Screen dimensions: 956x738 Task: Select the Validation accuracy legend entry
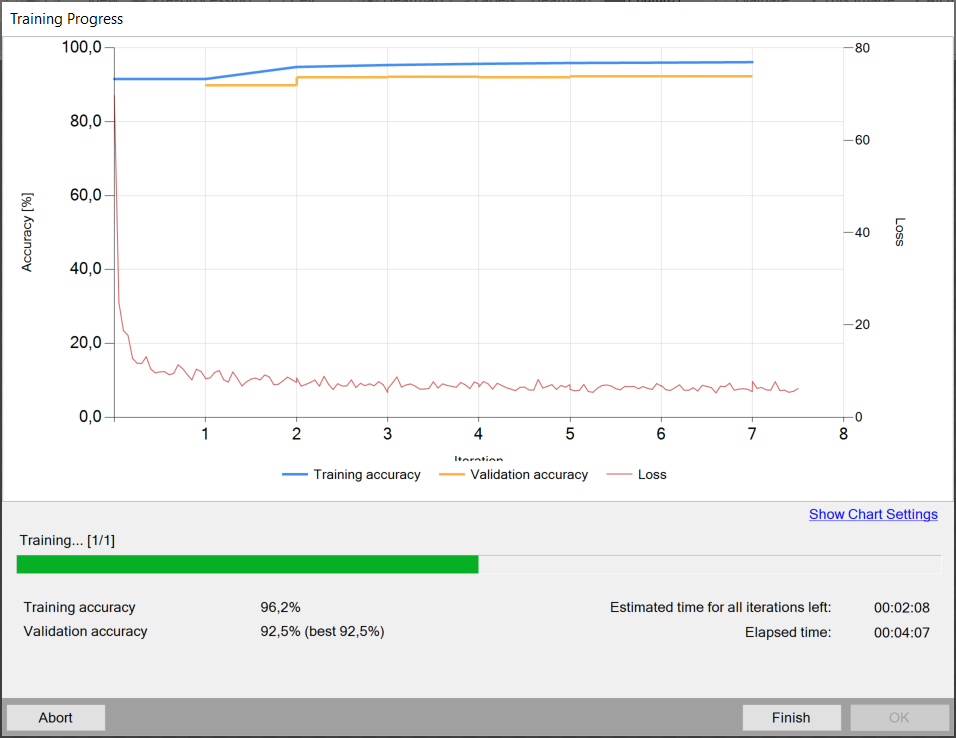point(529,474)
